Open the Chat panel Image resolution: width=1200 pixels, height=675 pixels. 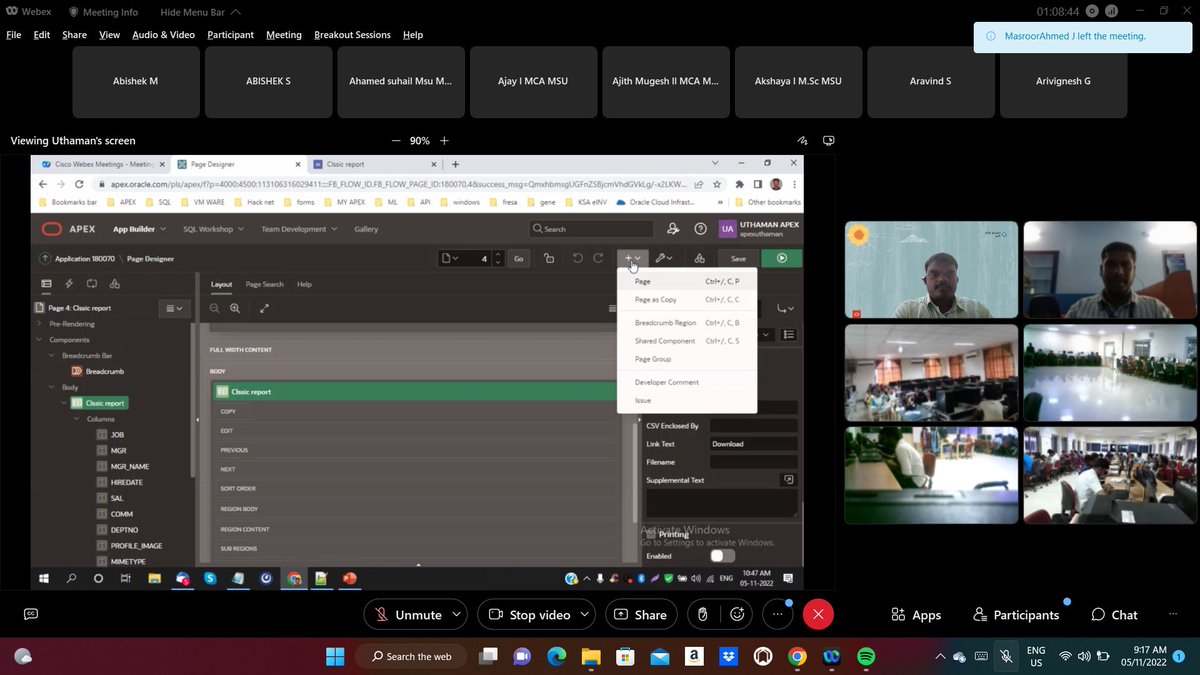(x=1114, y=615)
